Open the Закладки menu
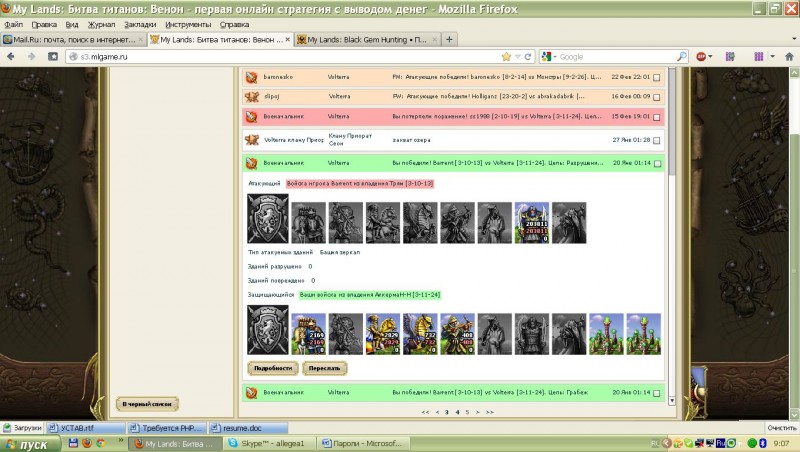This screenshot has width=800, height=452. click(140, 22)
